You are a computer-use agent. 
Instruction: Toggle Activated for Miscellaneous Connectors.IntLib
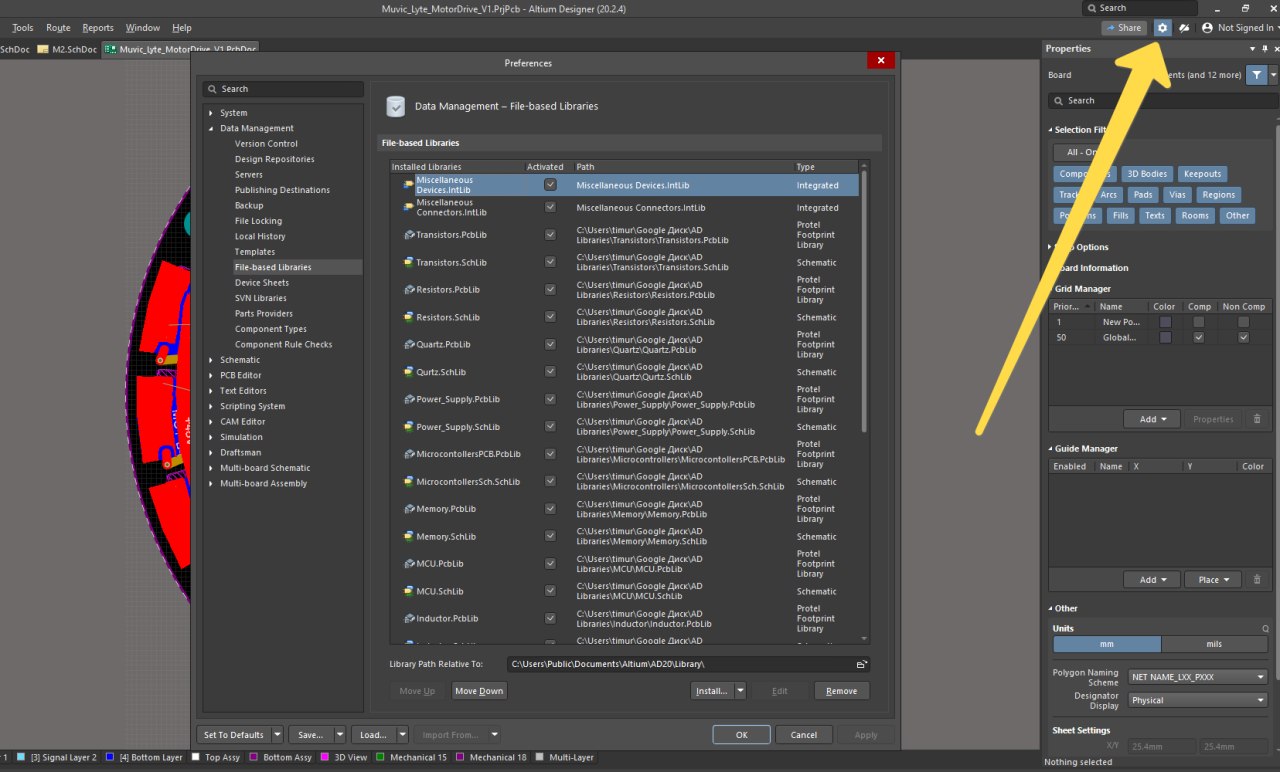(550, 207)
